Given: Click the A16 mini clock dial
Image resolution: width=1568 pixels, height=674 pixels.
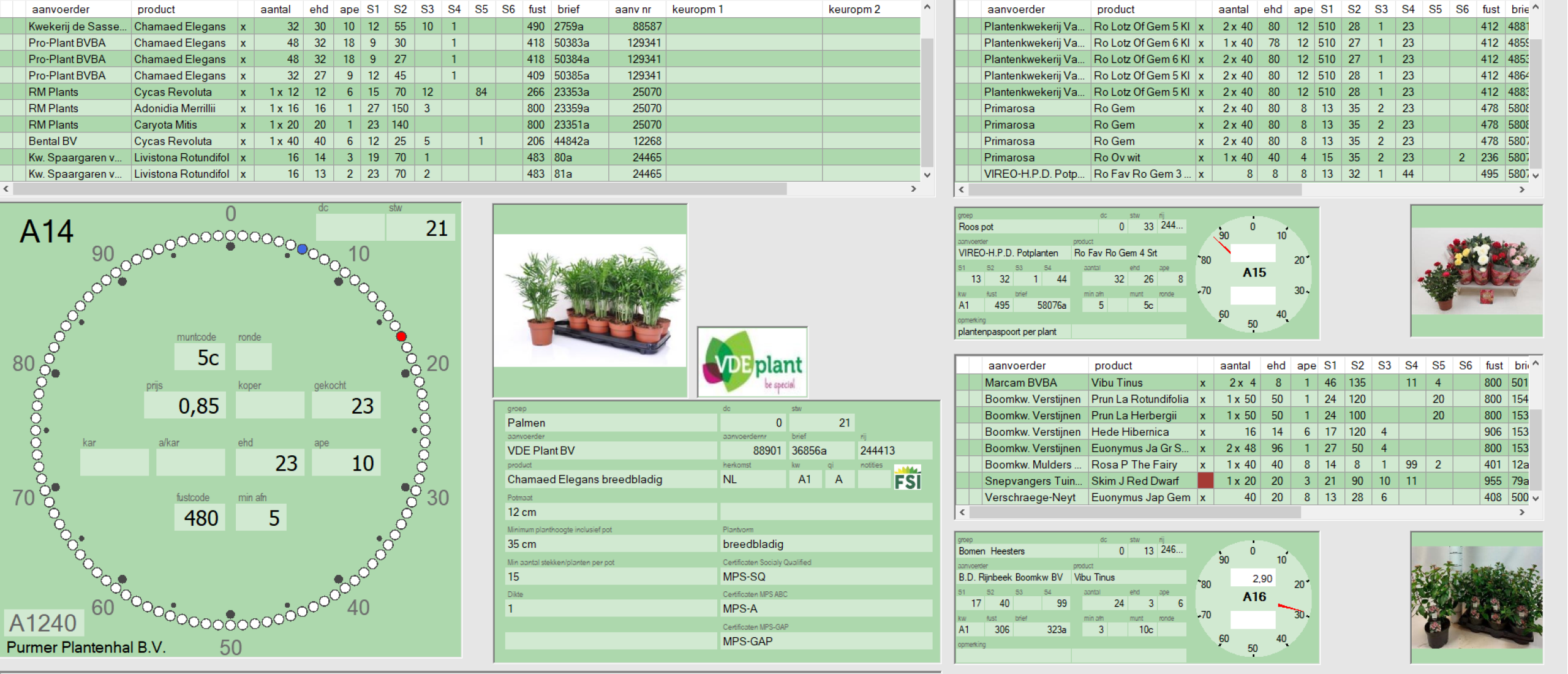Looking at the screenshot, I should (x=1253, y=598).
